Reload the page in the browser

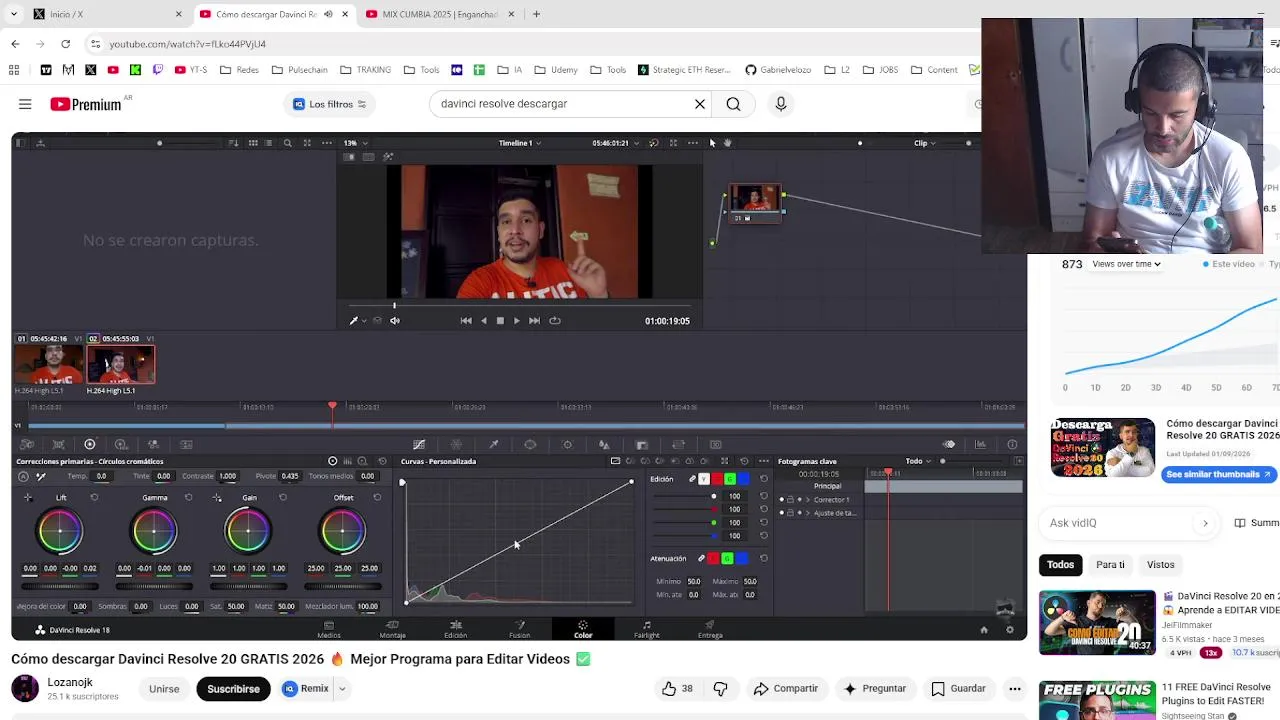pos(65,44)
